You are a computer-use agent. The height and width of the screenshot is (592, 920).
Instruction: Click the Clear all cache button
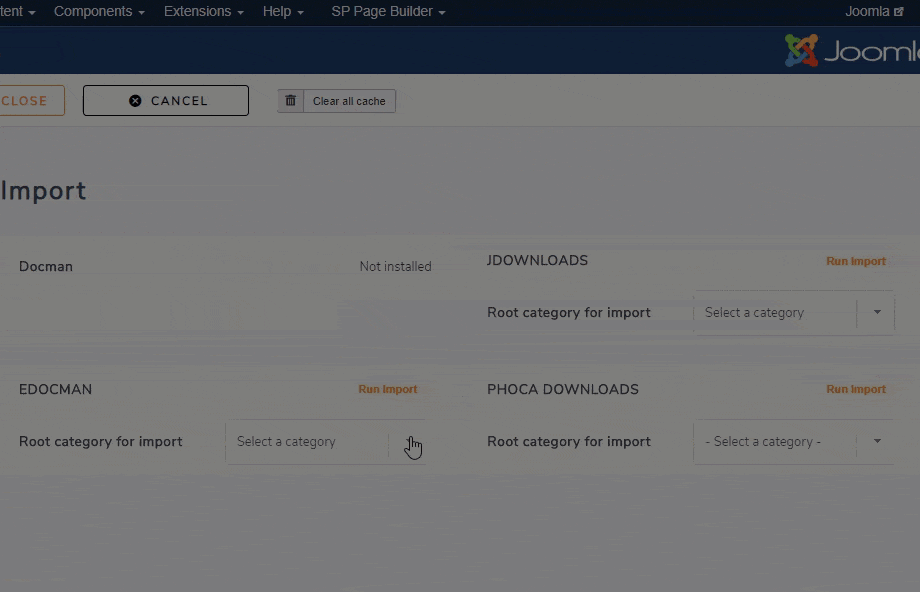349,101
